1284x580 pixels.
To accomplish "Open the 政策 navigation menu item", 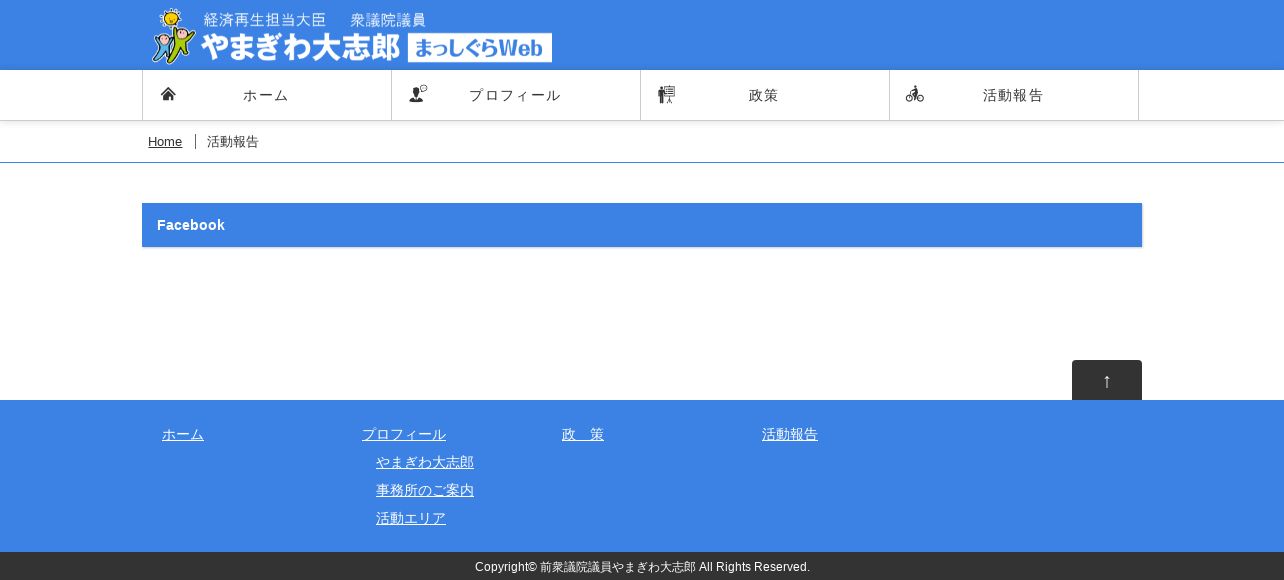I will [x=765, y=95].
